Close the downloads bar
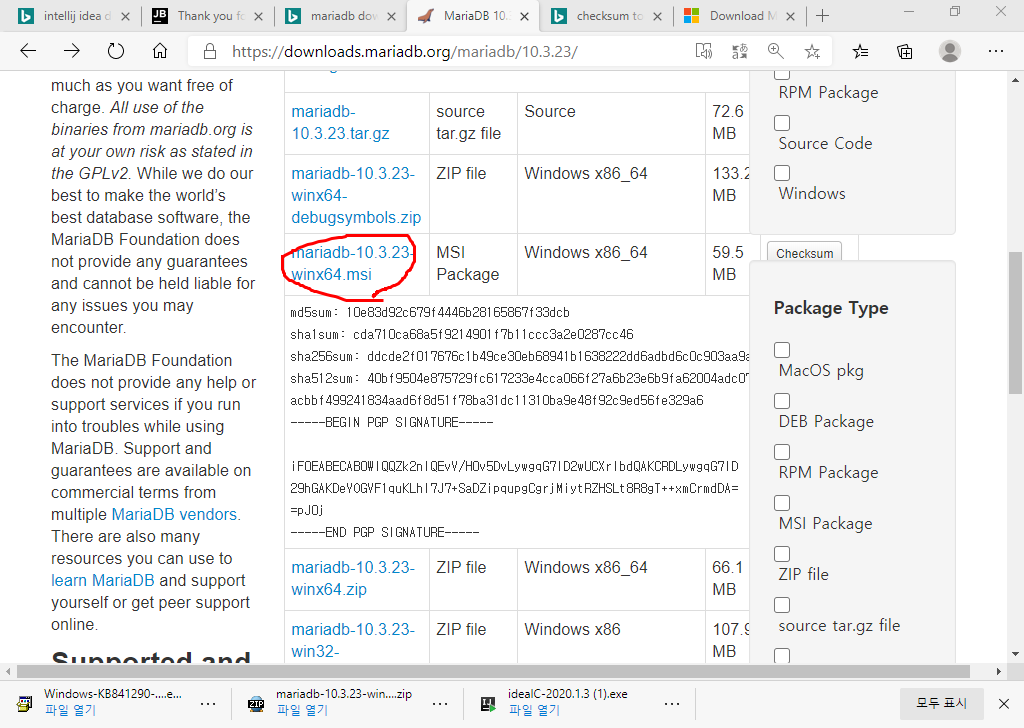The height and width of the screenshot is (728, 1024). coord(1004,703)
